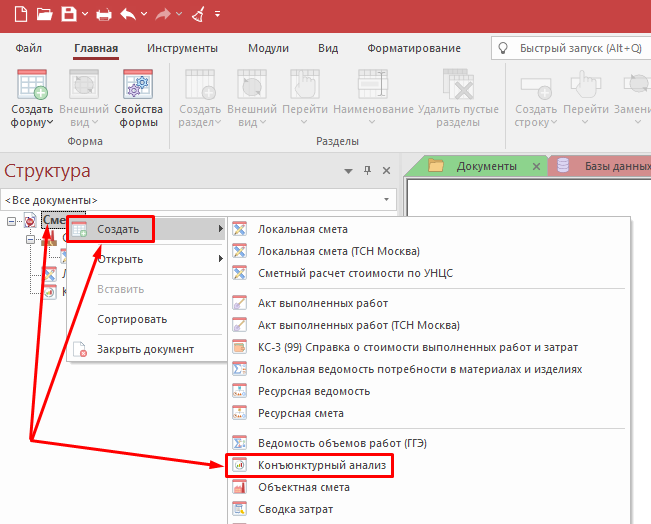Close the 'Документы' tab with its X

click(x=537, y=166)
